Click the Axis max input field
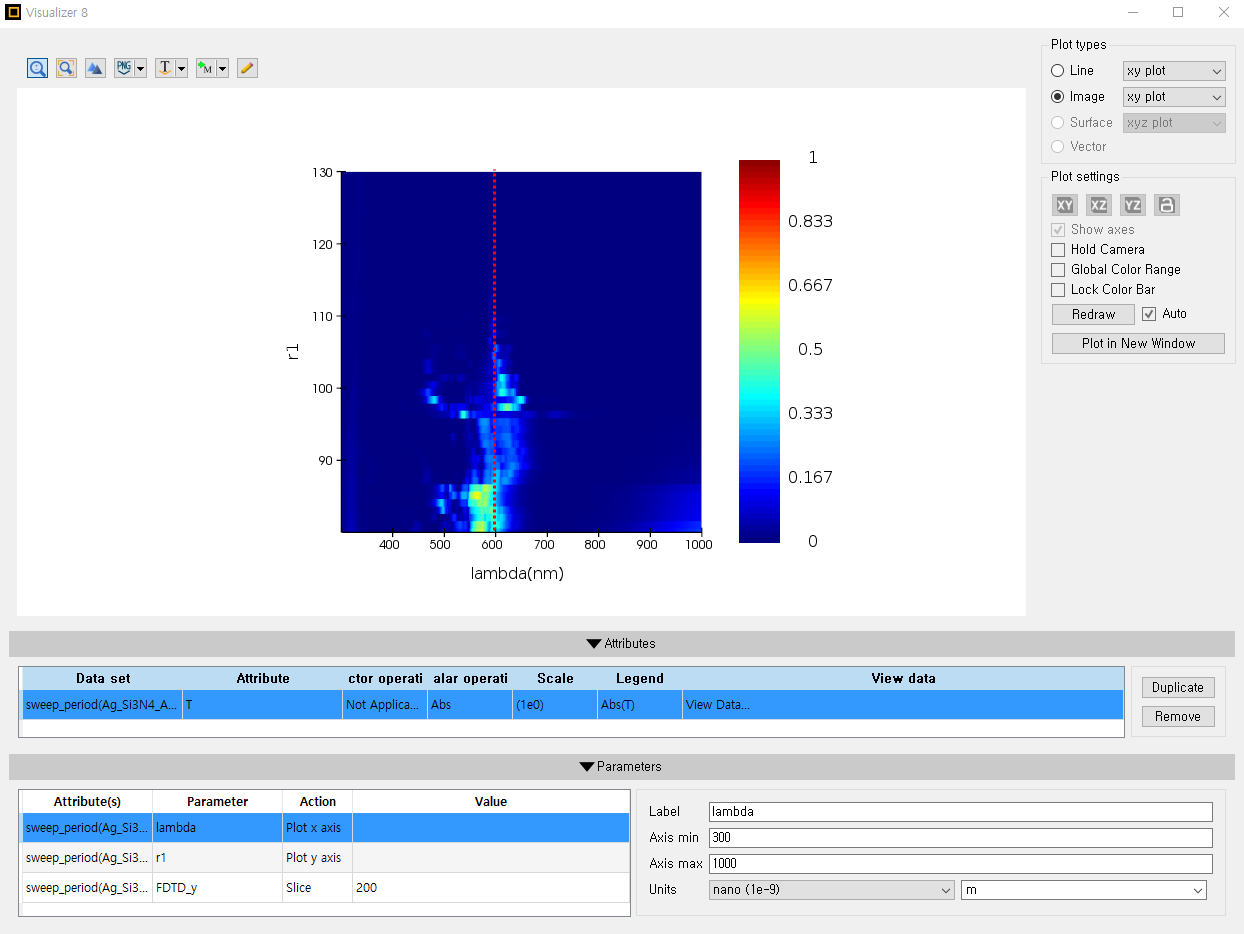This screenshot has width=1244, height=934. coord(960,863)
